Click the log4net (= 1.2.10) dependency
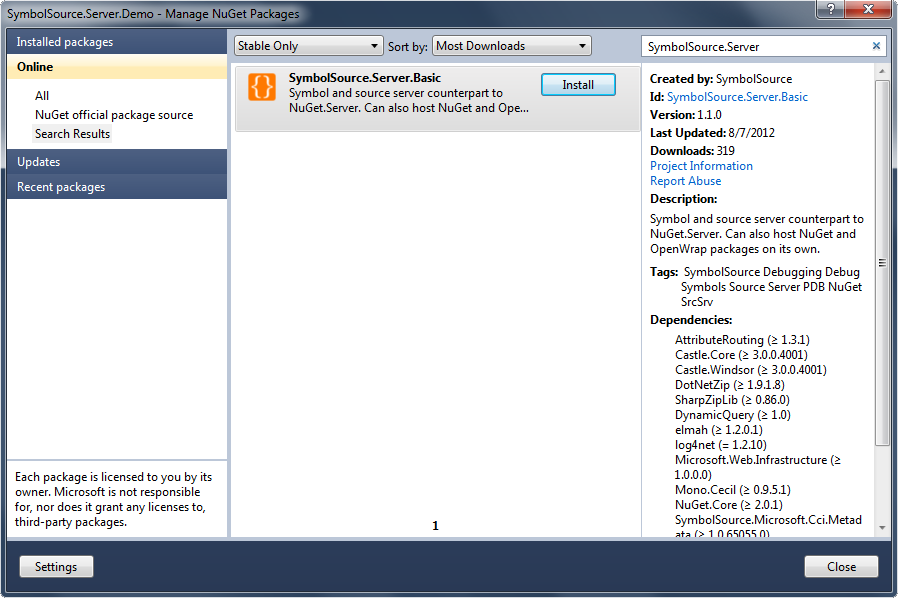This screenshot has height=598, width=898. point(720,444)
